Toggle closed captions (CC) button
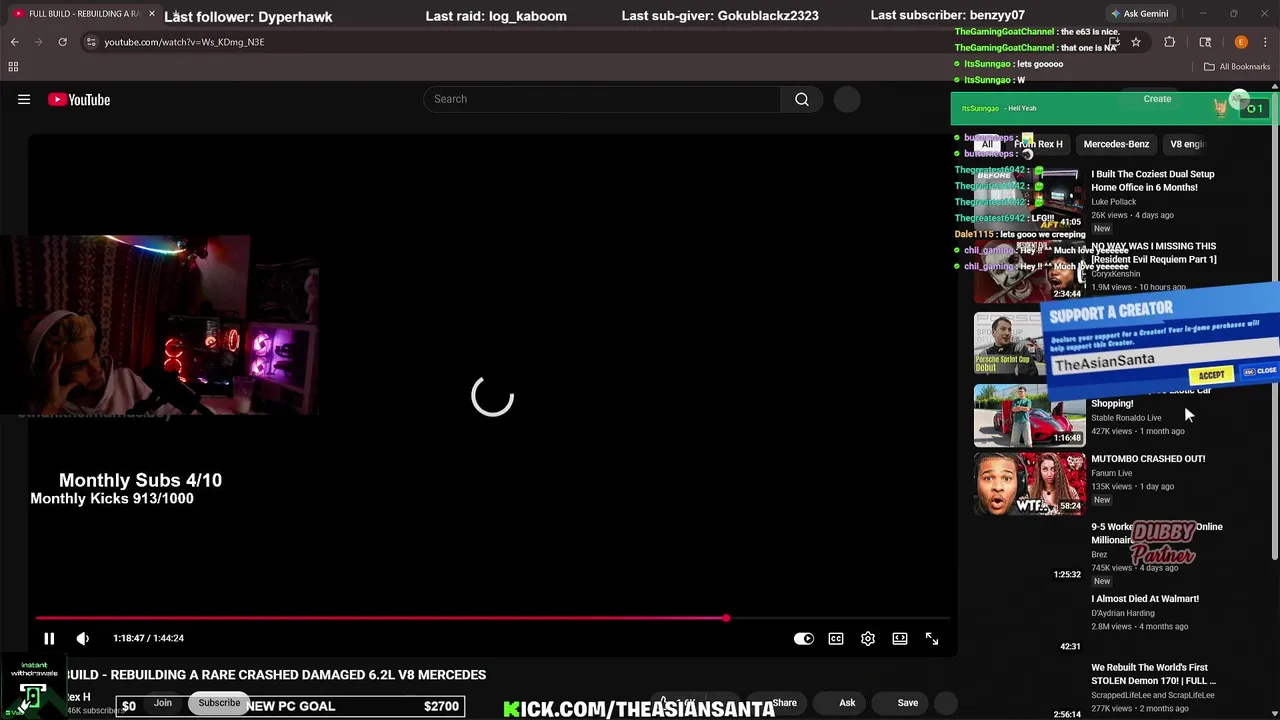 pos(836,638)
